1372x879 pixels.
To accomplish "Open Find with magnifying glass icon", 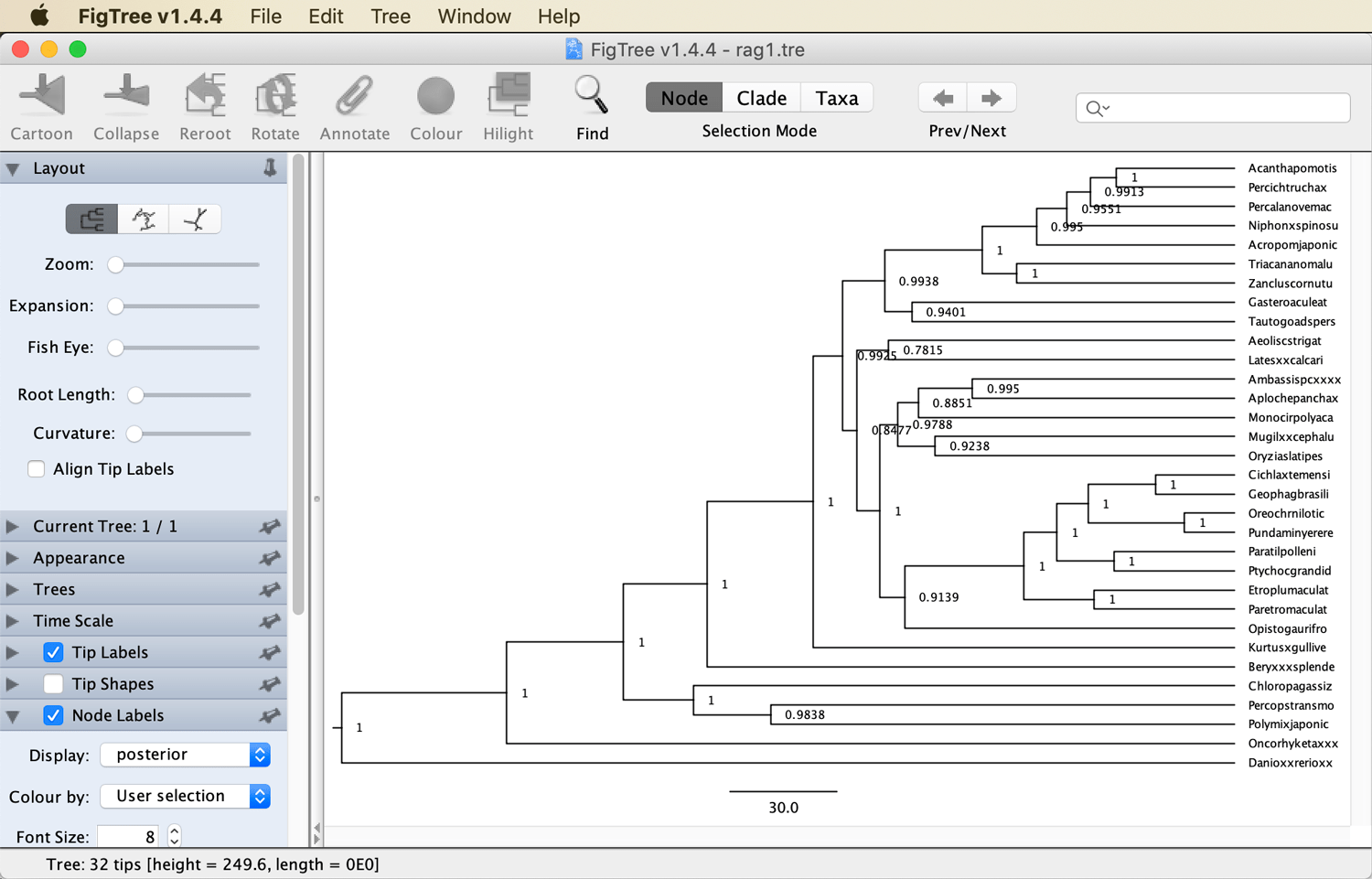I will [x=592, y=96].
